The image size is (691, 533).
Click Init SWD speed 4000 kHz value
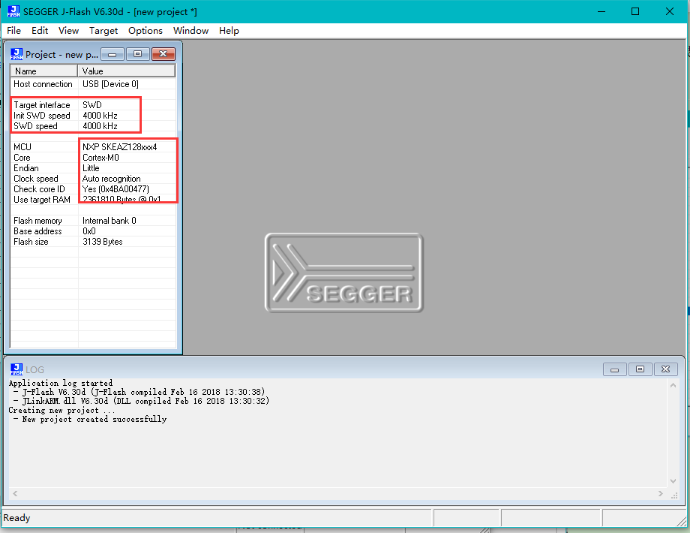pos(100,116)
